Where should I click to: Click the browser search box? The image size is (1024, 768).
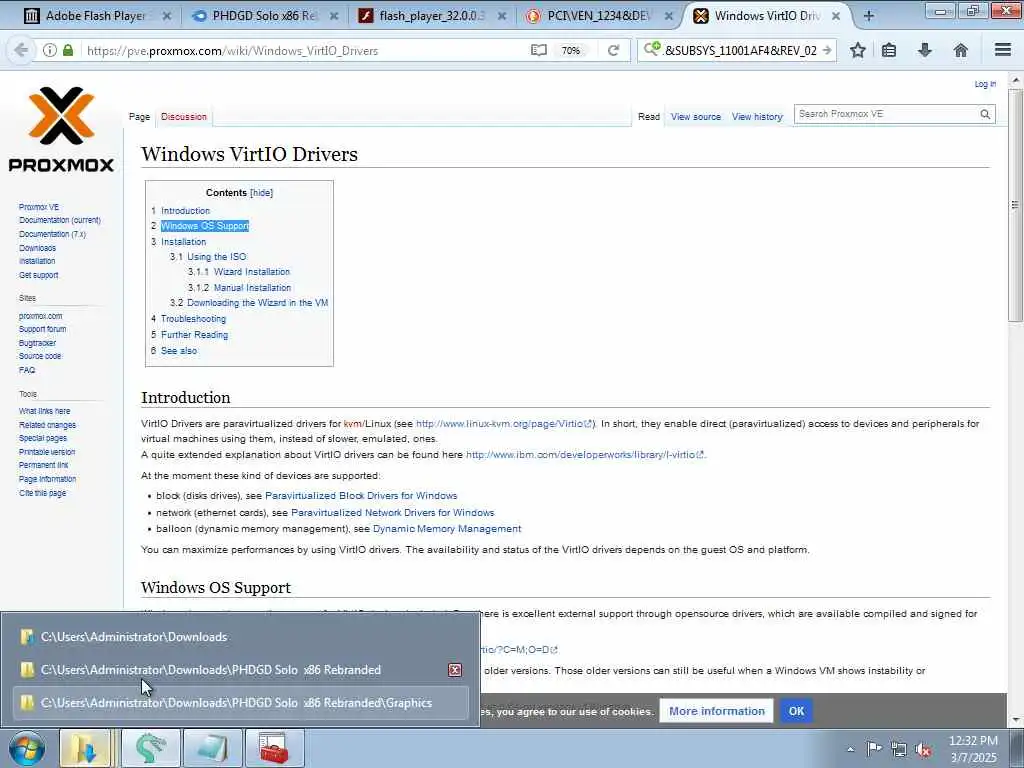[740, 50]
